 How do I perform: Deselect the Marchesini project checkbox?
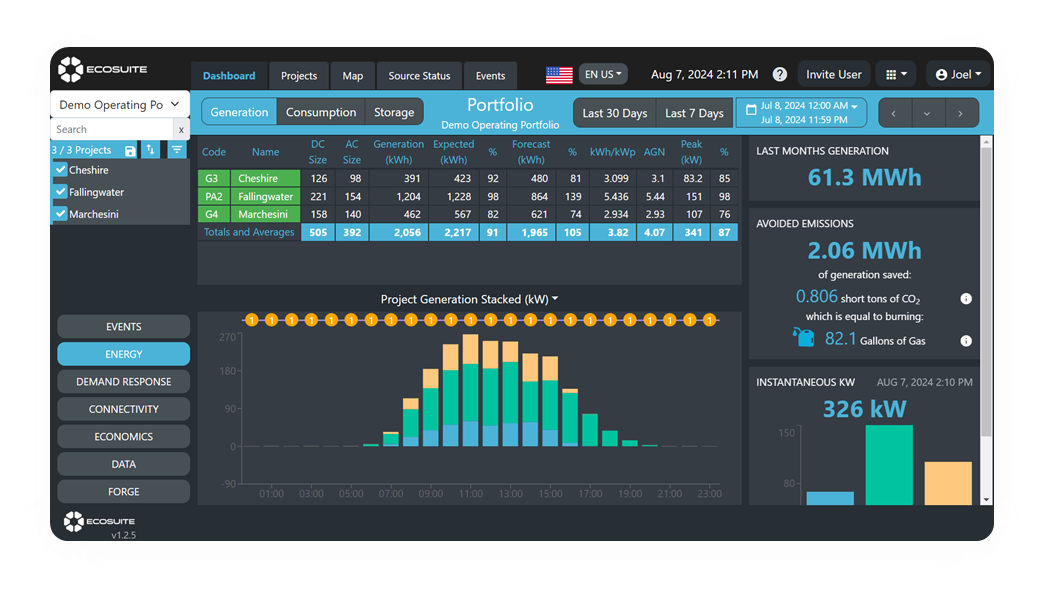60,214
